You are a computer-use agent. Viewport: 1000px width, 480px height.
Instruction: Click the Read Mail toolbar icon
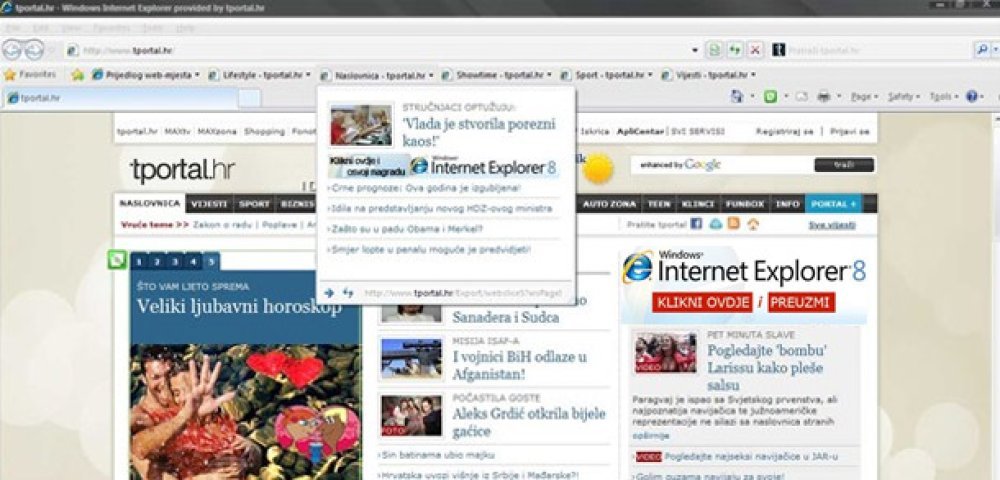point(802,97)
